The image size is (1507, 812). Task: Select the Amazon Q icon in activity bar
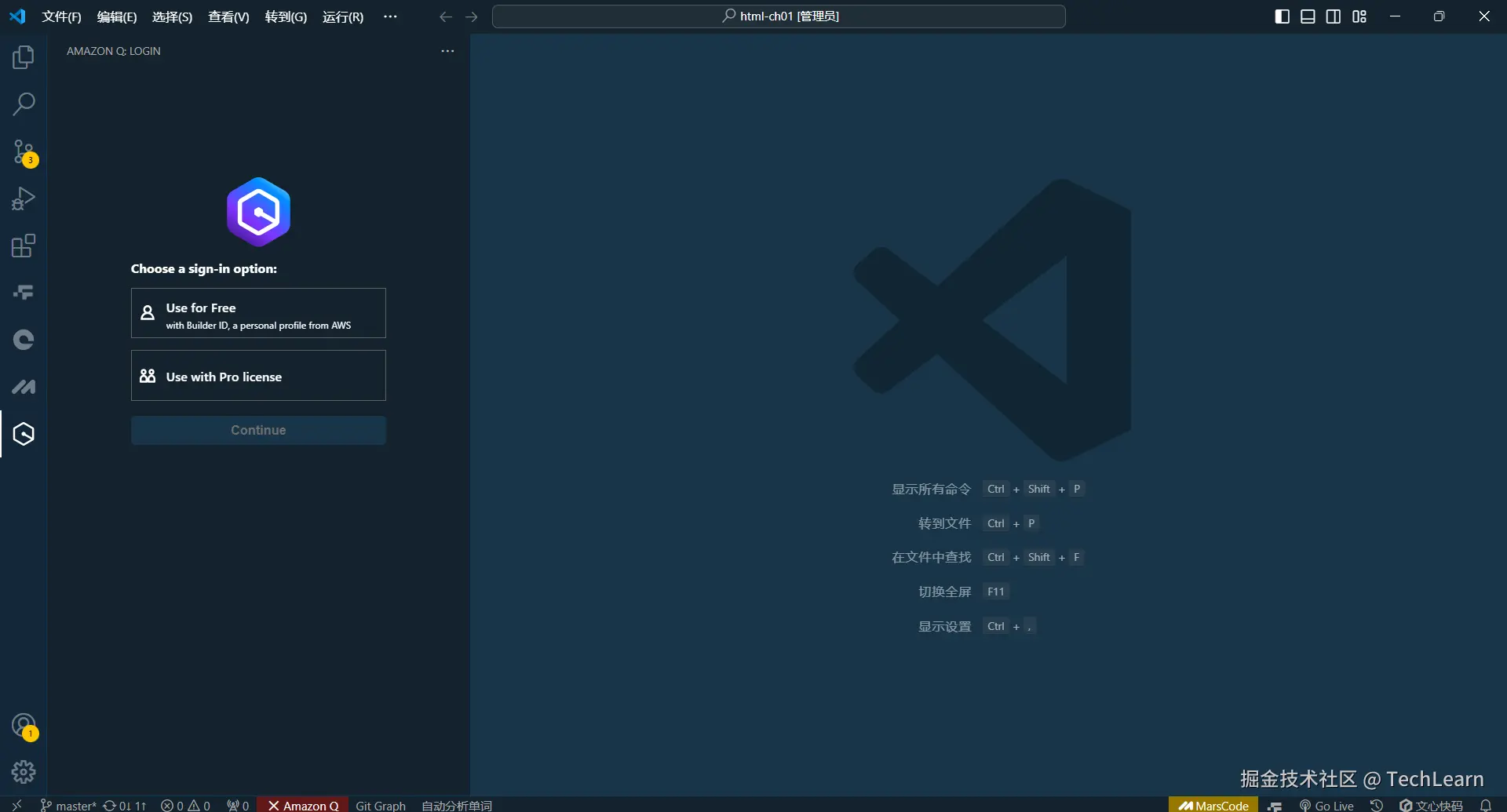point(24,434)
